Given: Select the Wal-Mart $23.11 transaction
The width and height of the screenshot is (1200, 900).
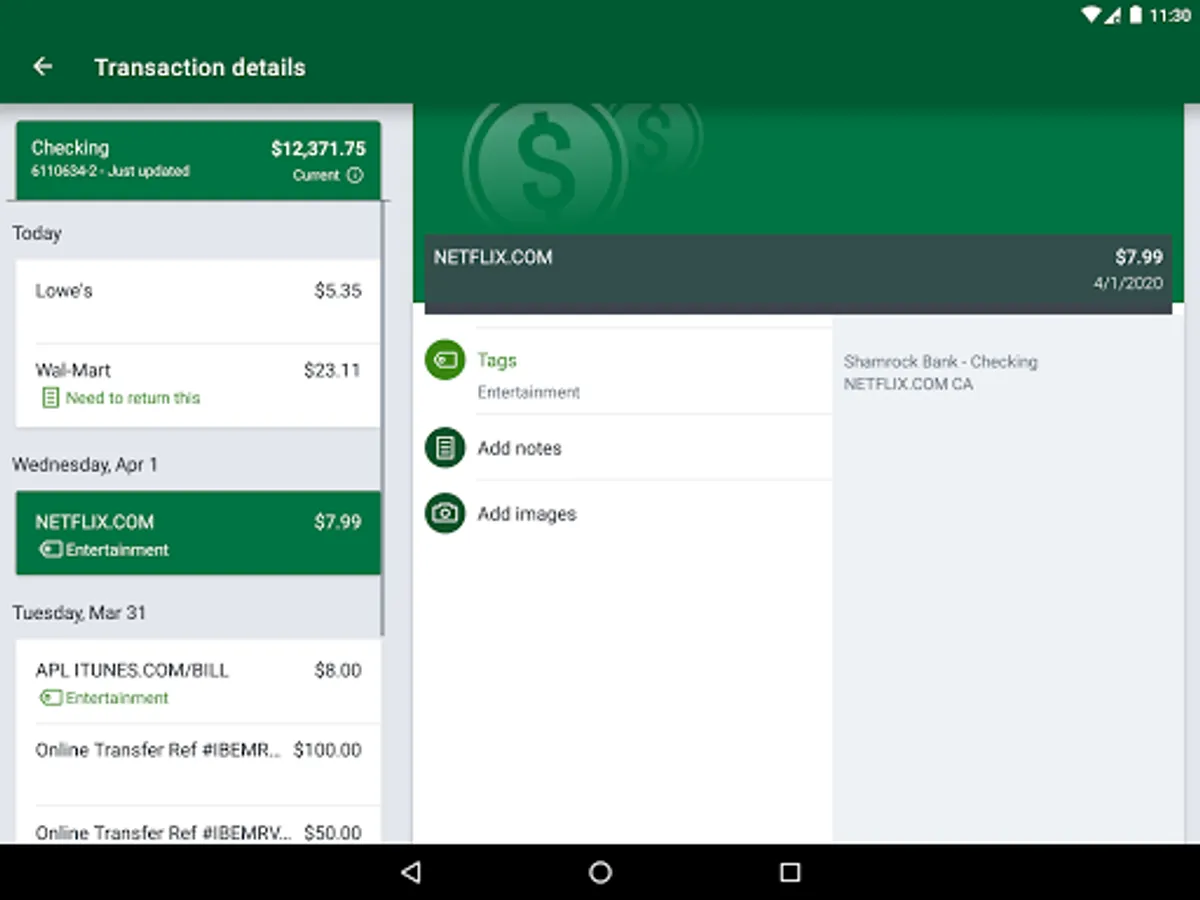Looking at the screenshot, I should point(198,385).
